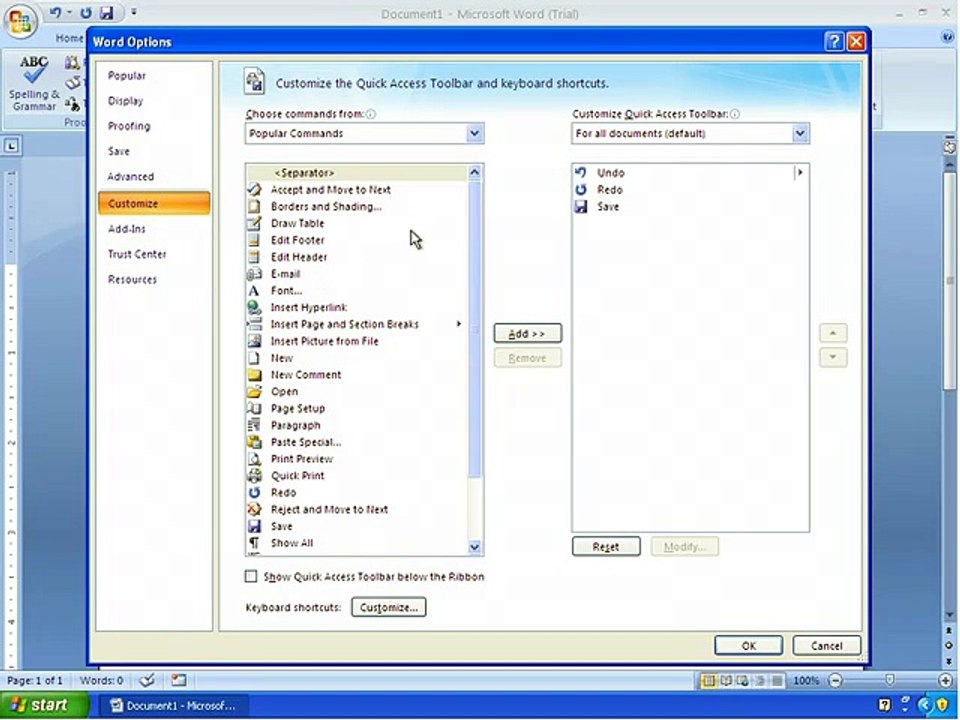Click the E-mail envelope icon
The image size is (960, 720).
point(254,274)
